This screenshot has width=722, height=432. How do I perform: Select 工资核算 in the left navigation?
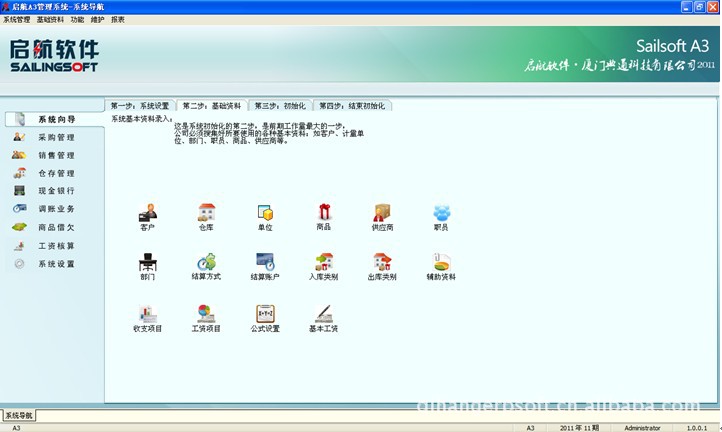click(55, 245)
